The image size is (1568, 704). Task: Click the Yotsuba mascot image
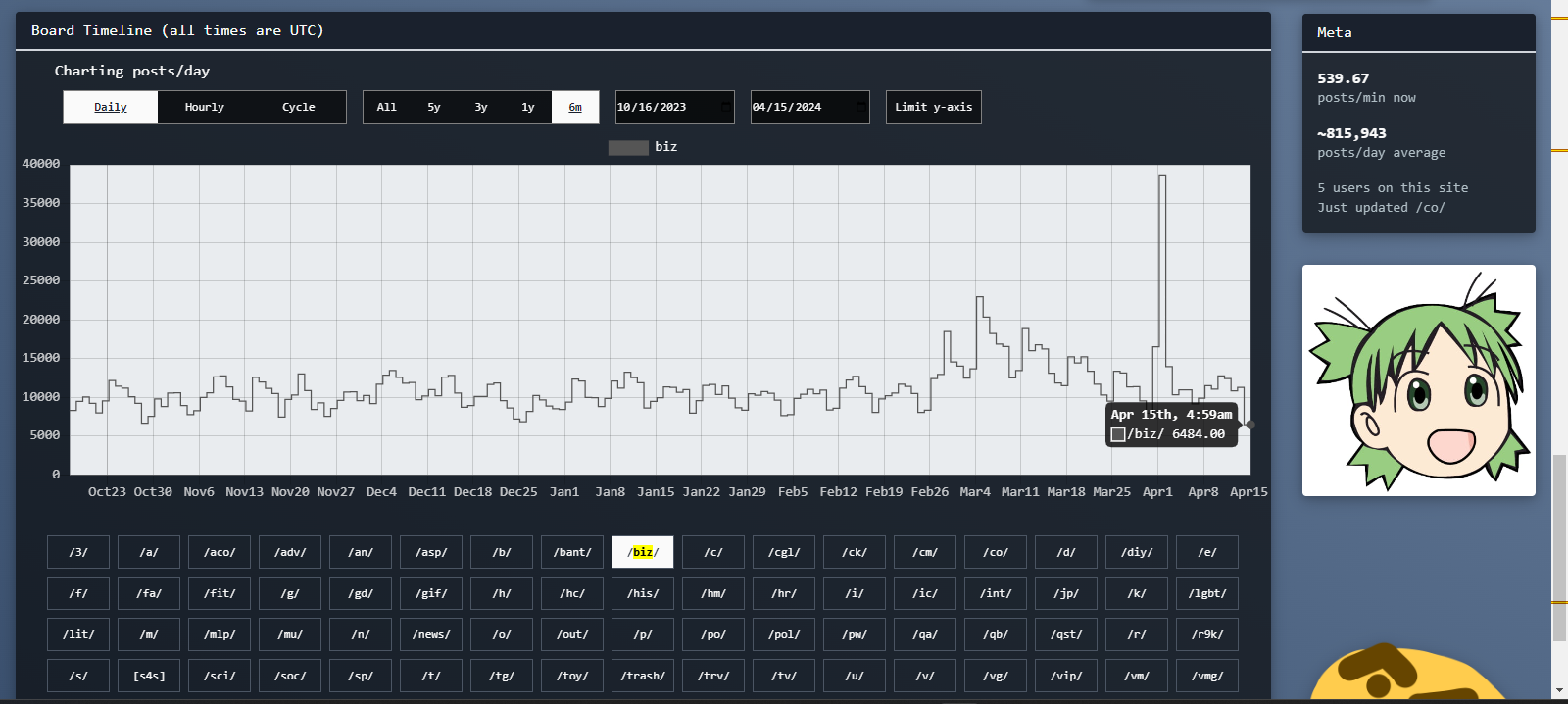click(x=1418, y=380)
